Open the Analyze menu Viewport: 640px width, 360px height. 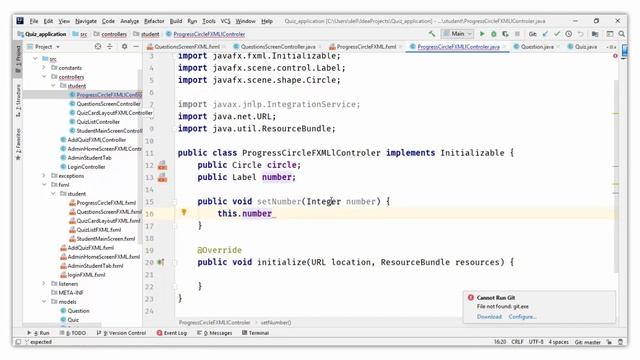point(129,21)
